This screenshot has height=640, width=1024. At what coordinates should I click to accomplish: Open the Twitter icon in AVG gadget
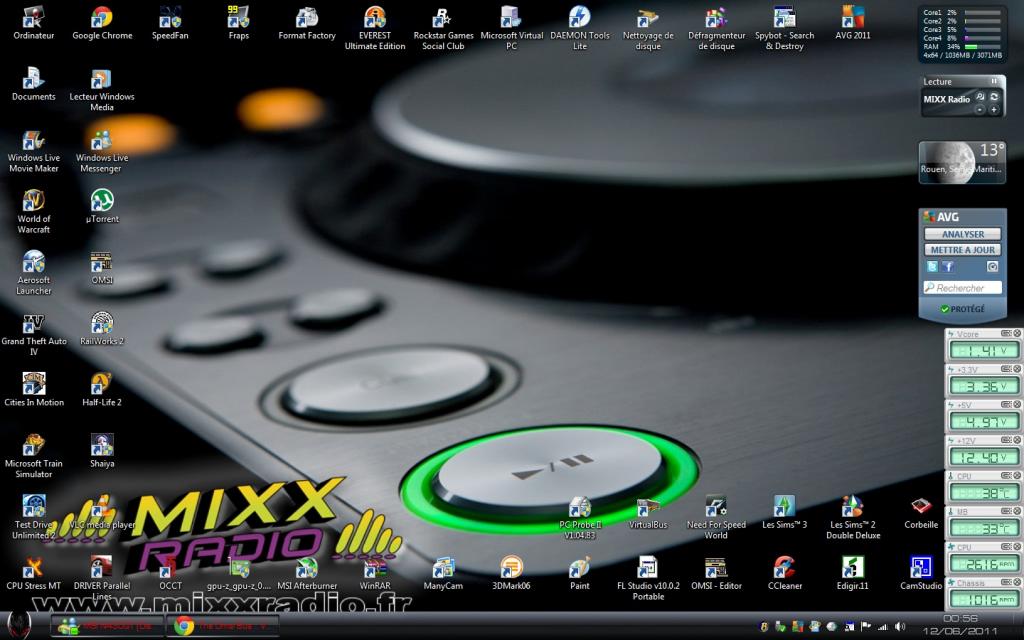click(932, 266)
